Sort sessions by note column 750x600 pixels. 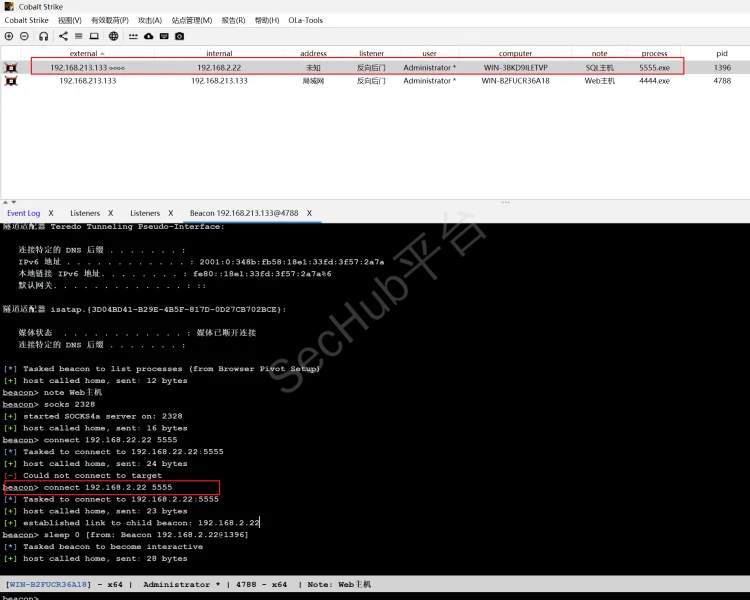point(599,53)
